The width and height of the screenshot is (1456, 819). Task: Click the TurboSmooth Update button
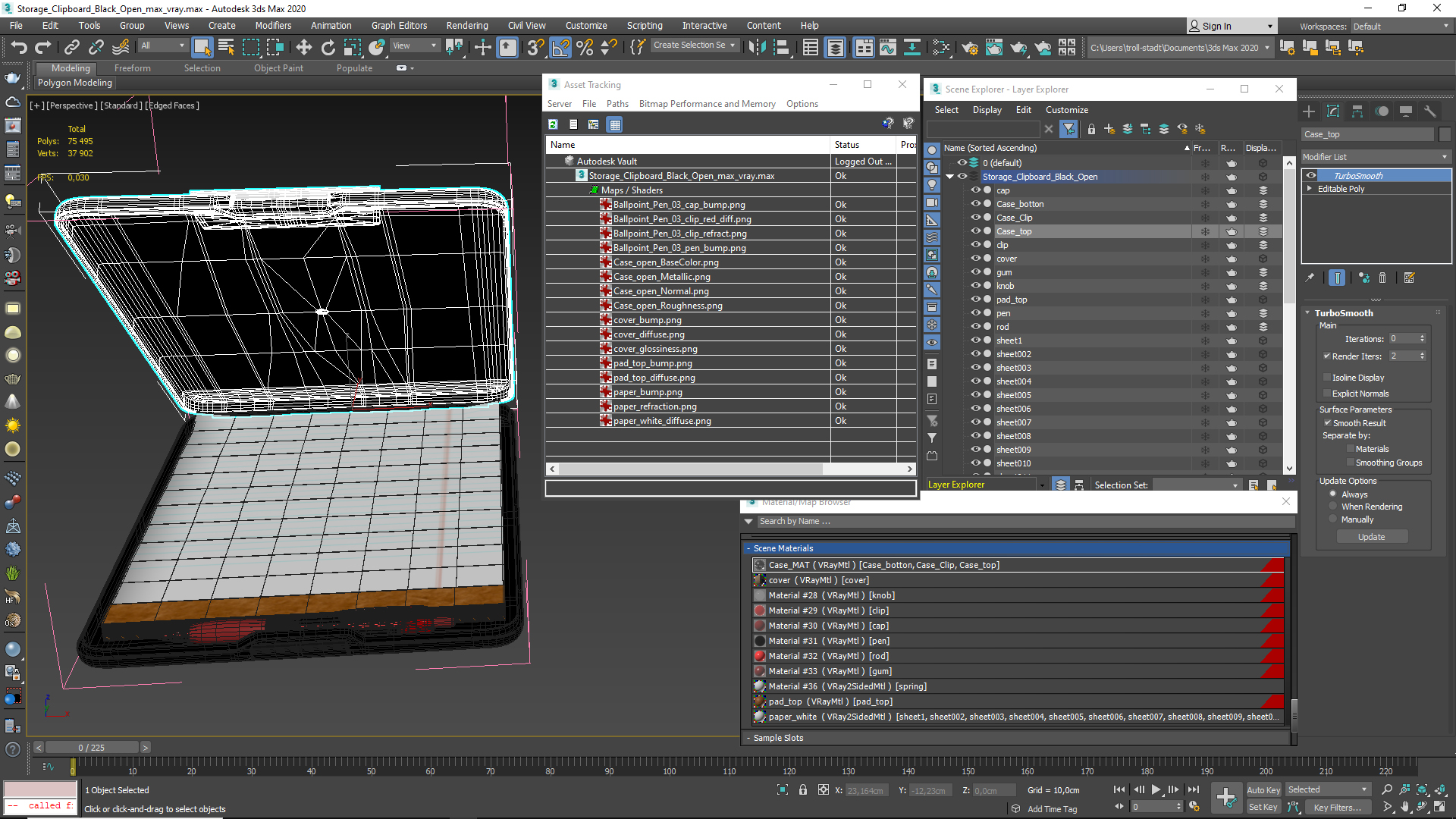point(1372,537)
